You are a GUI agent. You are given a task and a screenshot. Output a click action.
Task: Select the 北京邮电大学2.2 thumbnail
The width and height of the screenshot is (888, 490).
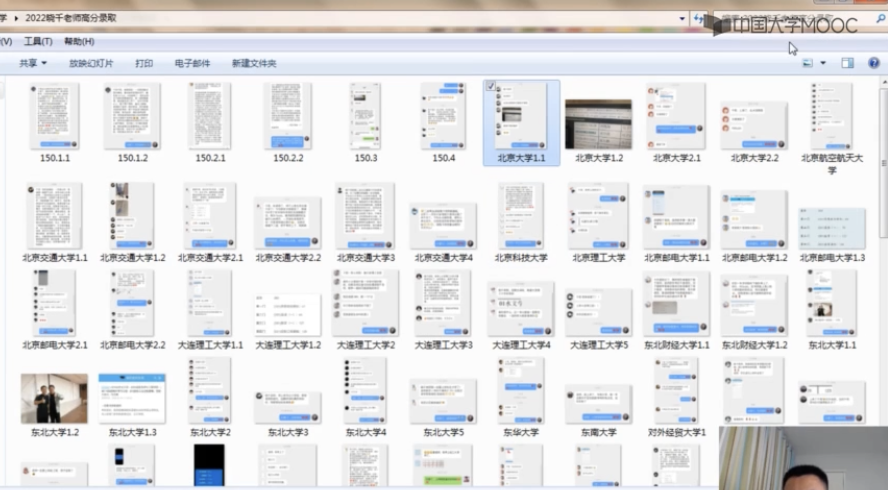132,303
